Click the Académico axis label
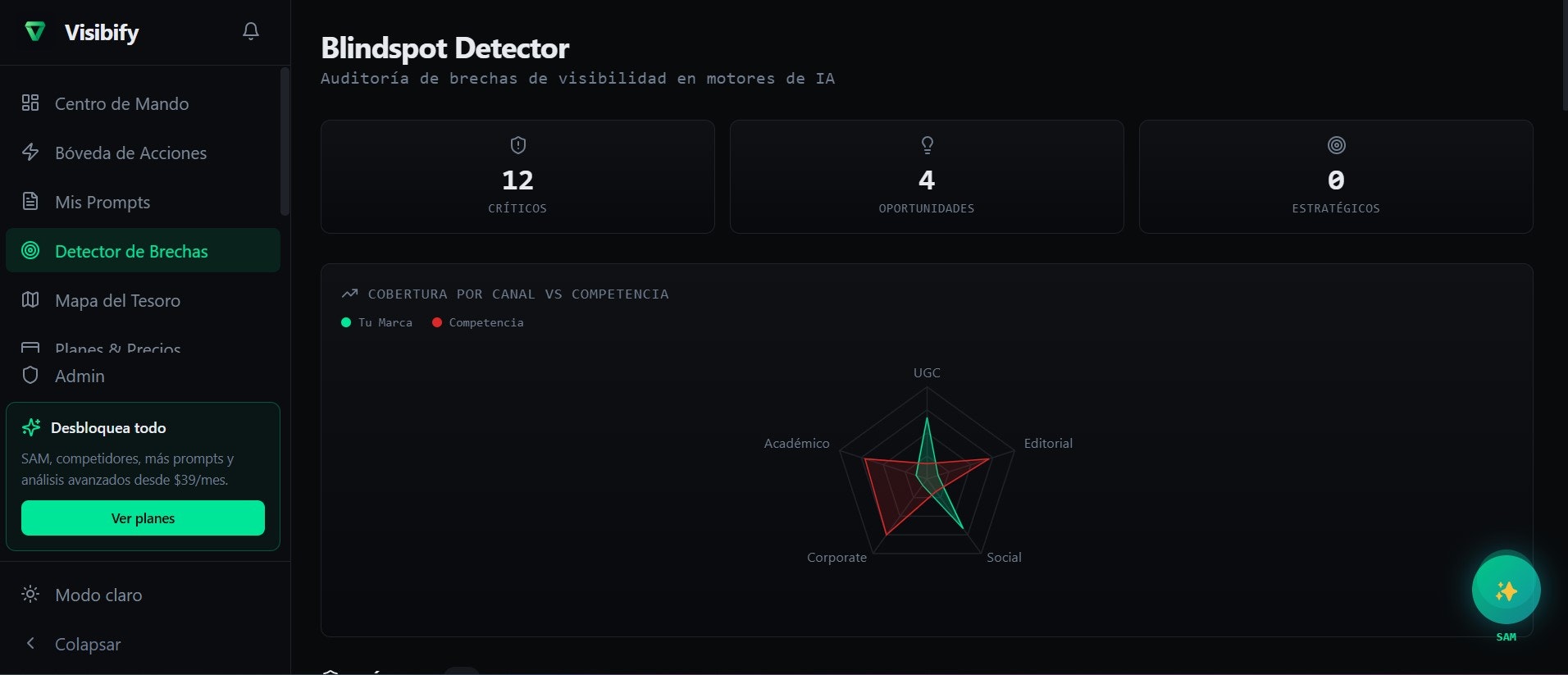The width and height of the screenshot is (1568, 675). [796, 443]
